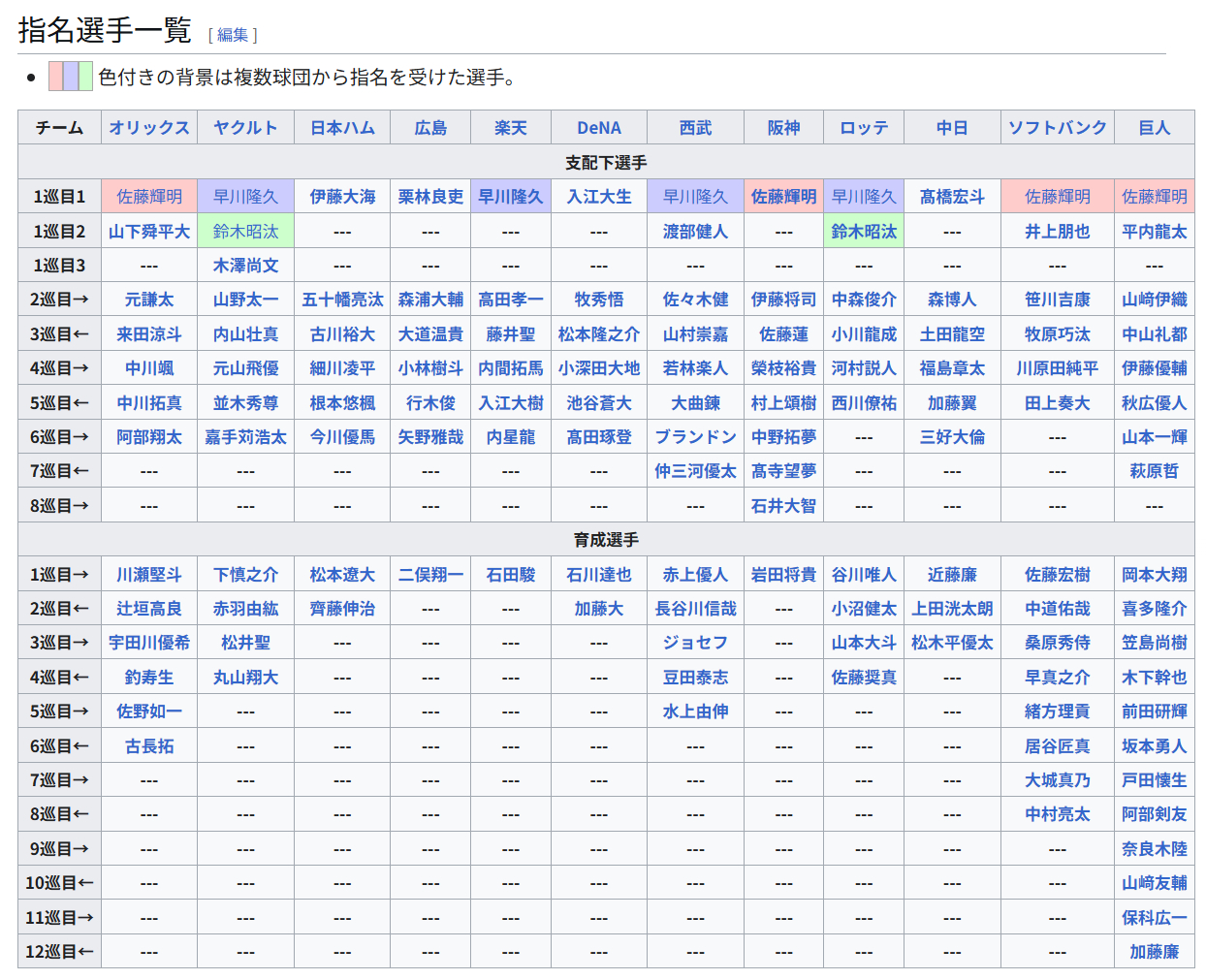This screenshot has width=1206, height=980.
Task: Click 石井大智 in the 8巡目 row
Action: point(783,506)
